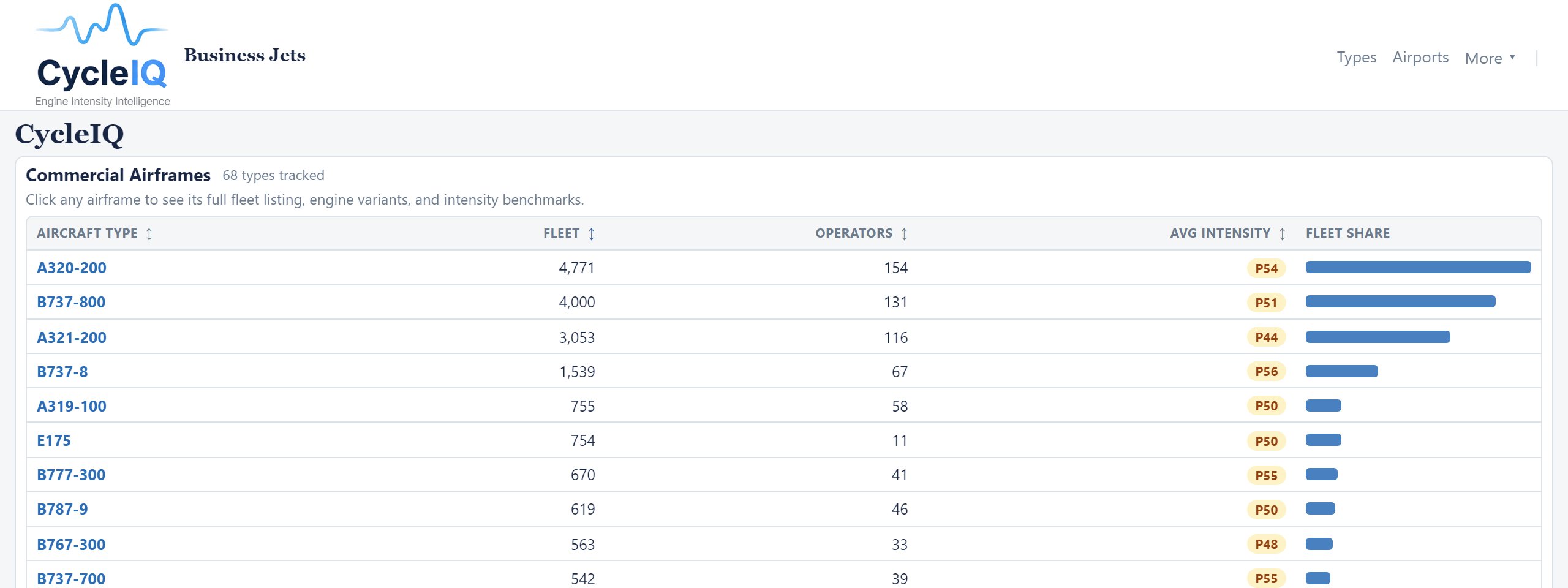Sort by Operators arrow icon
Viewport: 1568px width, 588px height.
(x=904, y=233)
